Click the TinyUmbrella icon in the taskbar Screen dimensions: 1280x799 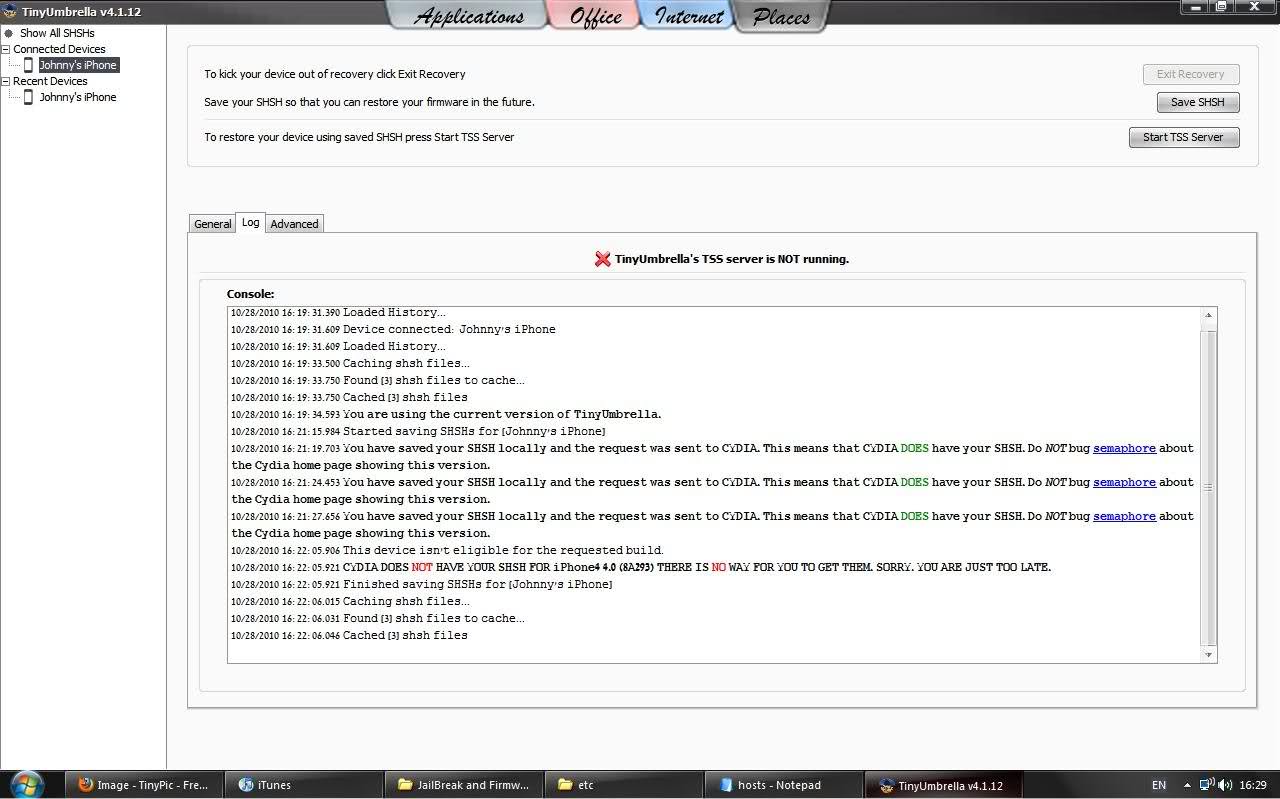(x=886, y=785)
